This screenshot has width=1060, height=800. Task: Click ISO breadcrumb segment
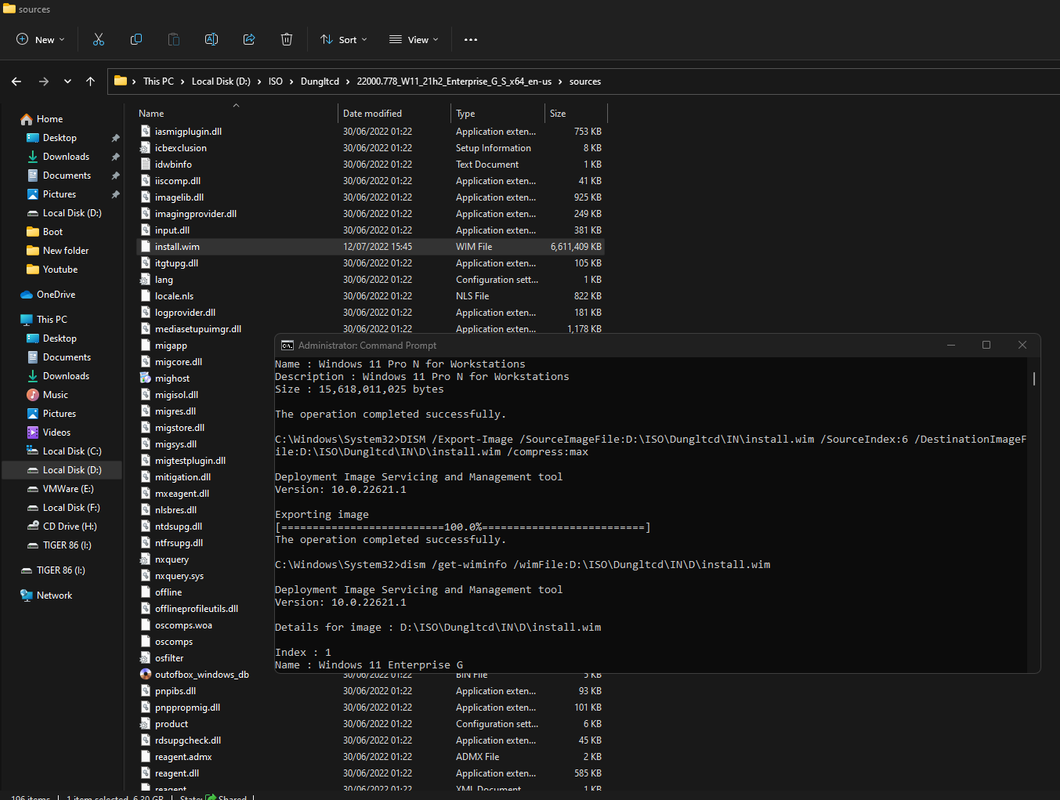tap(275, 81)
